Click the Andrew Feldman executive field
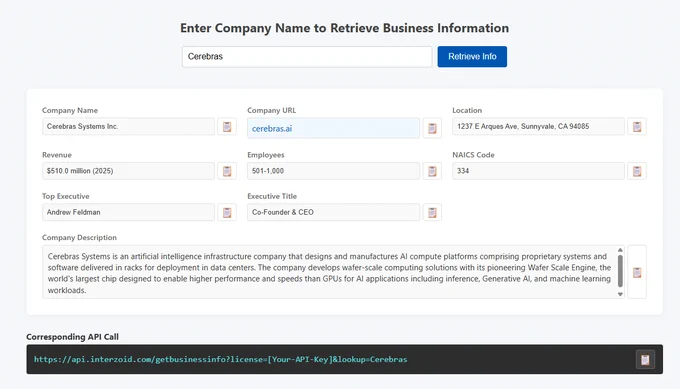Viewport: 680px width, 389px height. pyautogui.click(x=128, y=212)
